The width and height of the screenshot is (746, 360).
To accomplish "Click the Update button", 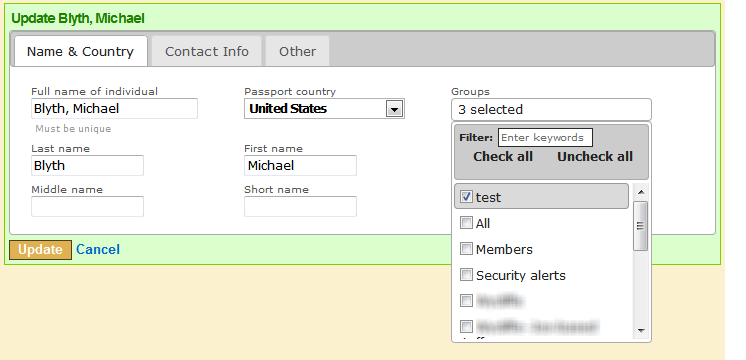I will pyautogui.click(x=40, y=250).
